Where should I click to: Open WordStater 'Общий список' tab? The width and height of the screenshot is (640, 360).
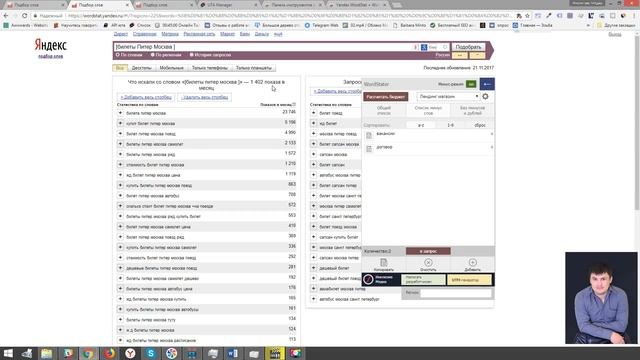click(x=384, y=110)
